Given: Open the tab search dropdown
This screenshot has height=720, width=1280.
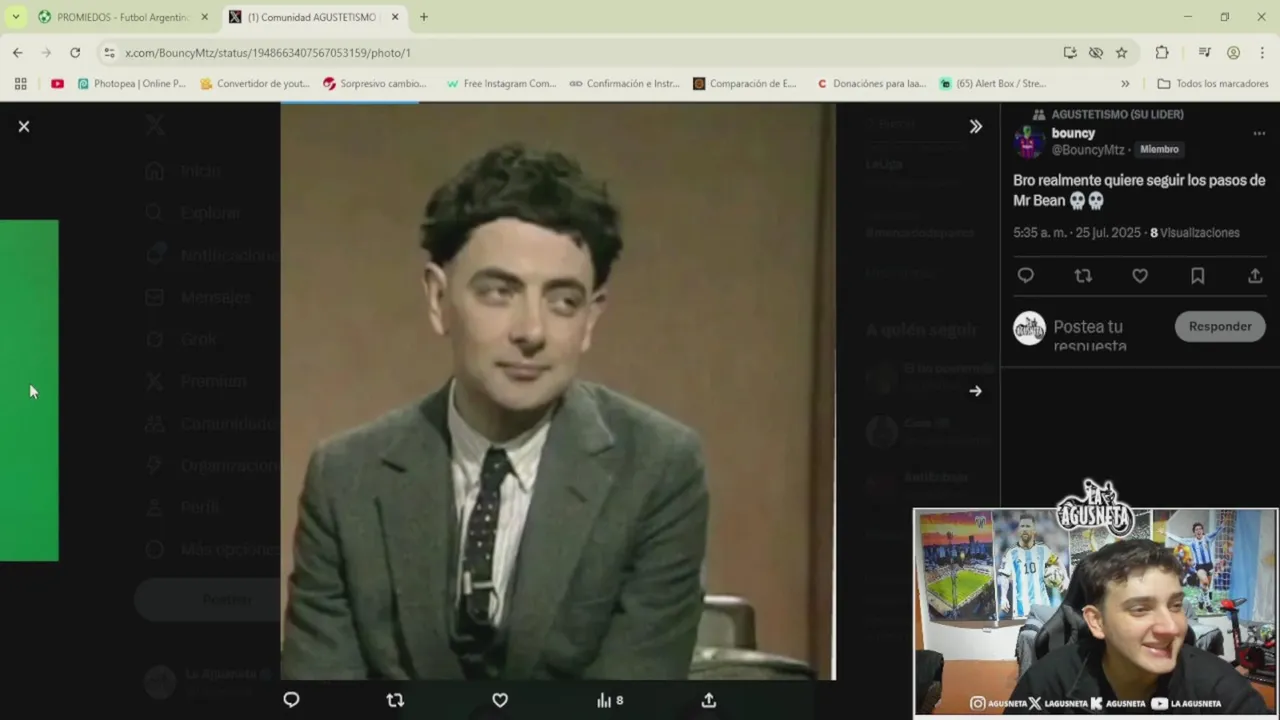Looking at the screenshot, I should point(15,17).
